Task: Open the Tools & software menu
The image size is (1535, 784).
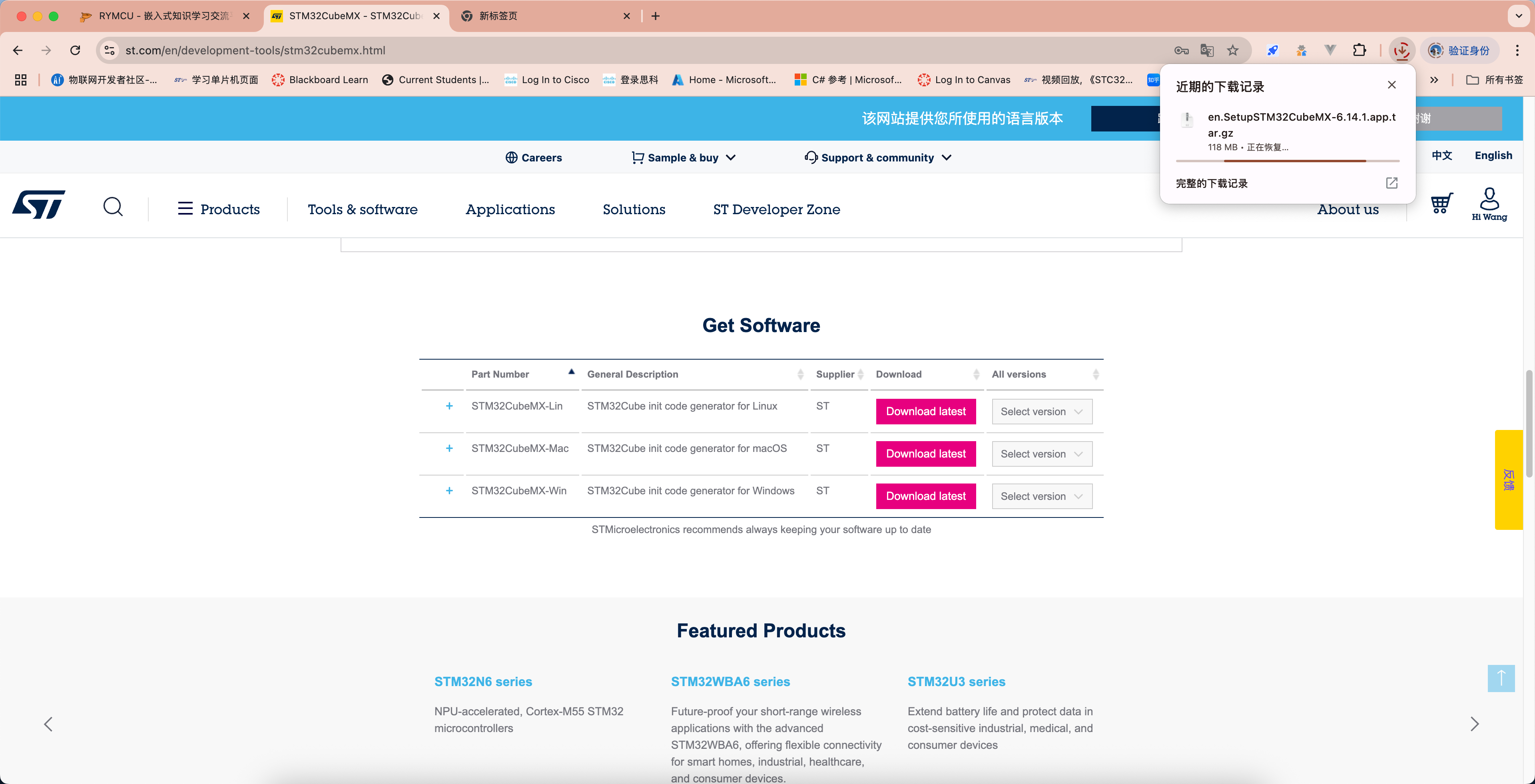Action: [x=362, y=210]
